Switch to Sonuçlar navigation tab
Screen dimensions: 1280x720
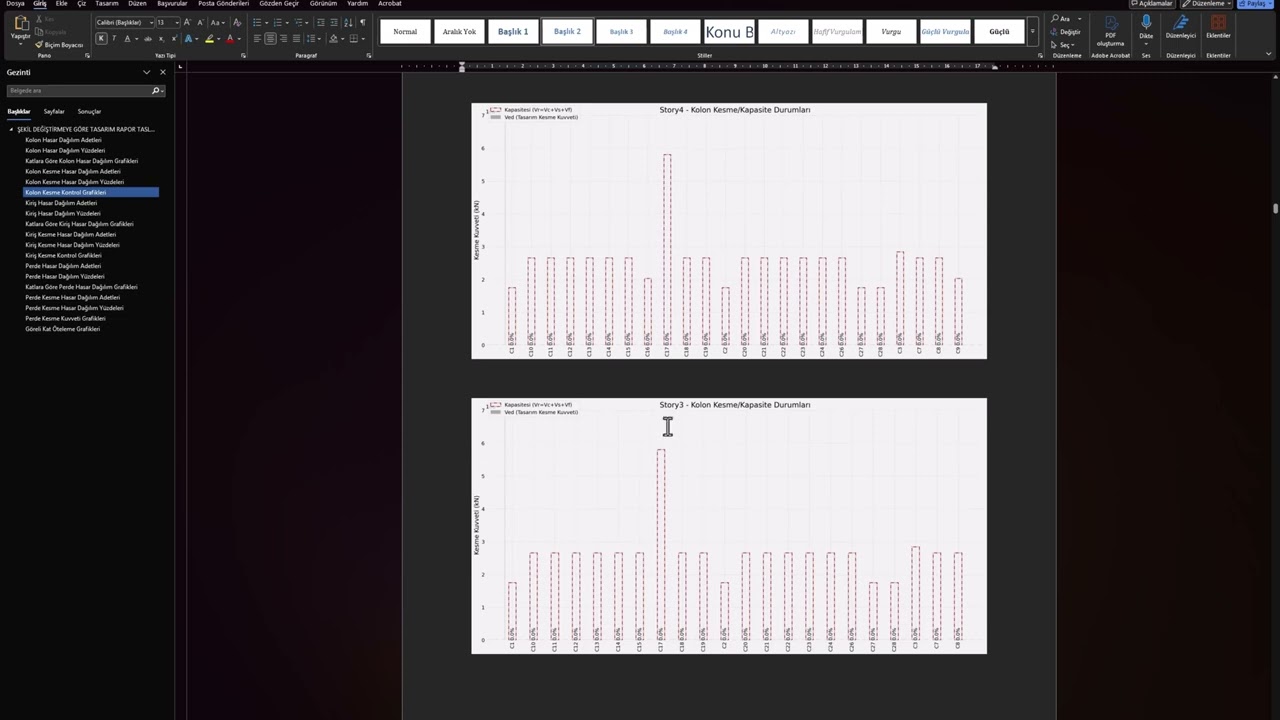point(89,111)
